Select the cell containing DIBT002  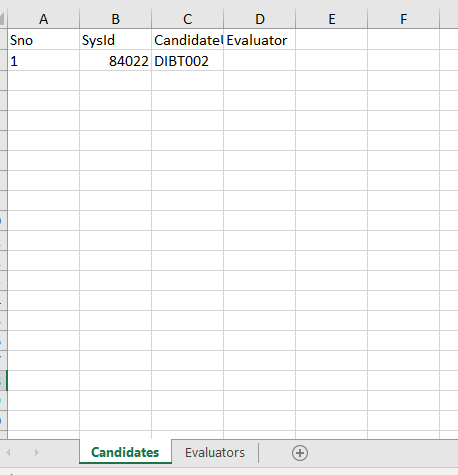[x=187, y=61]
